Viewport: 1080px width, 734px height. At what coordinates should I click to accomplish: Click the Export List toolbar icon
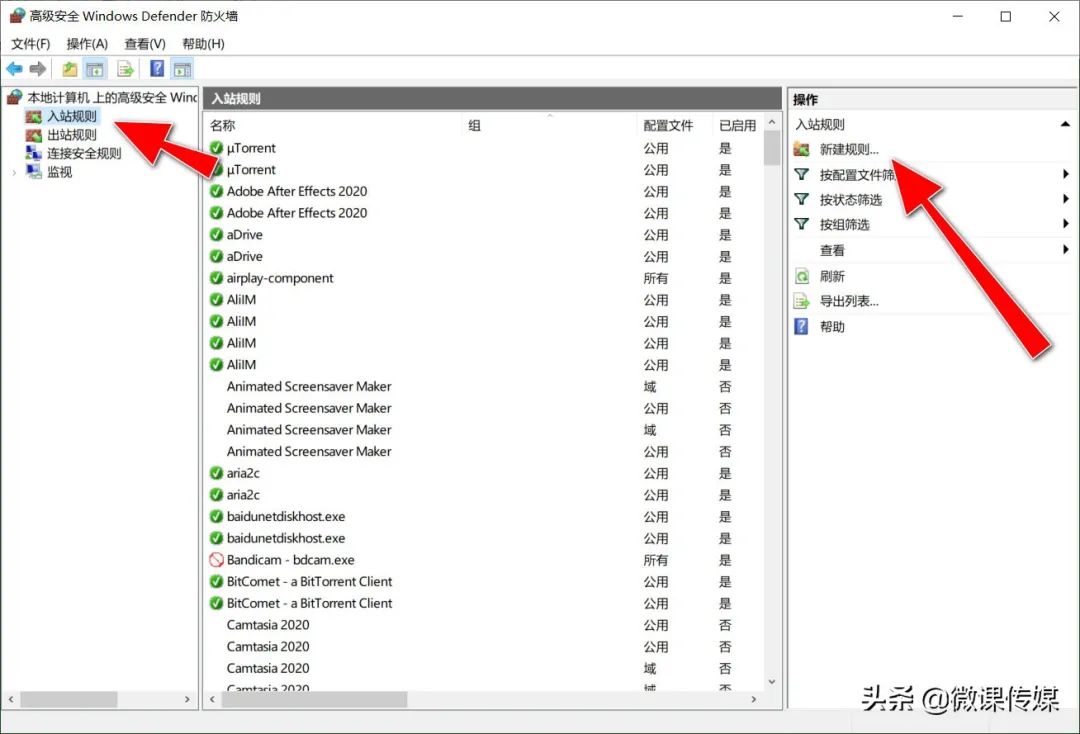pyautogui.click(x=125, y=68)
